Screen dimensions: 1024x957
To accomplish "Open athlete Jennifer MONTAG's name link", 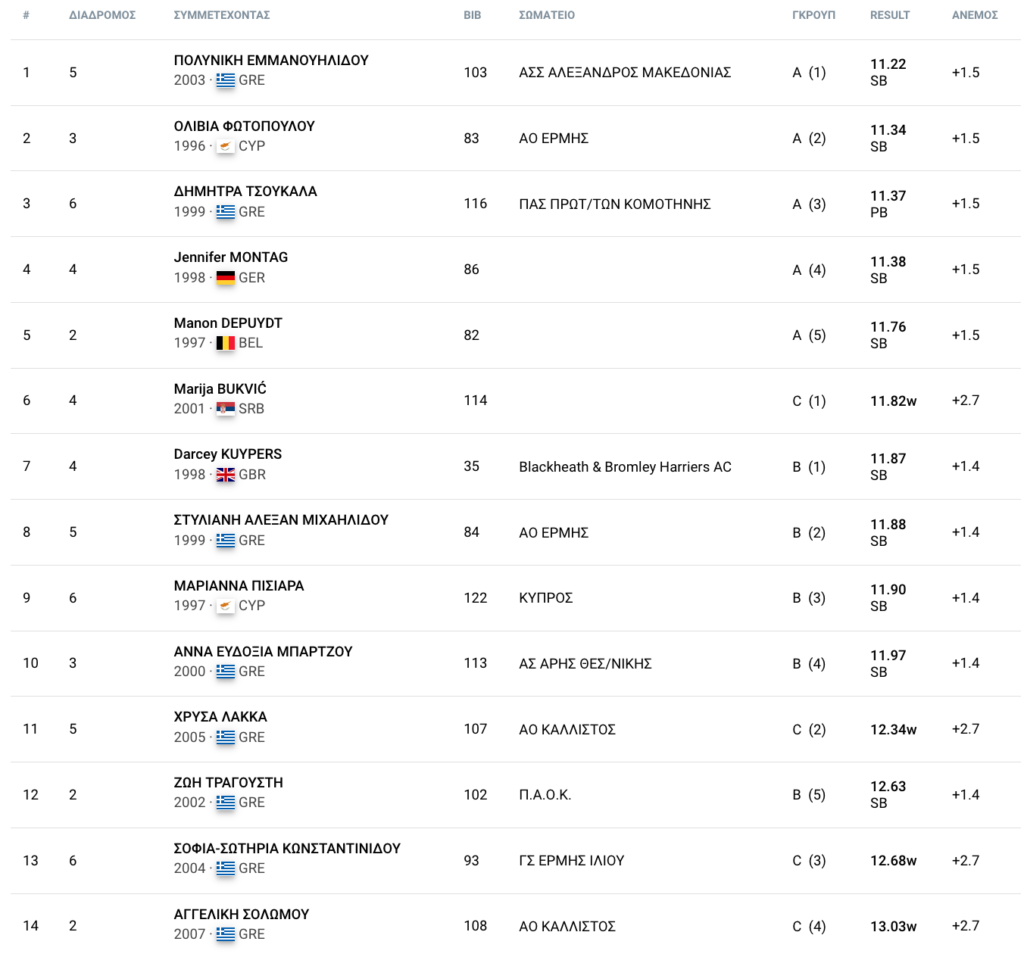I will click(x=230, y=257).
